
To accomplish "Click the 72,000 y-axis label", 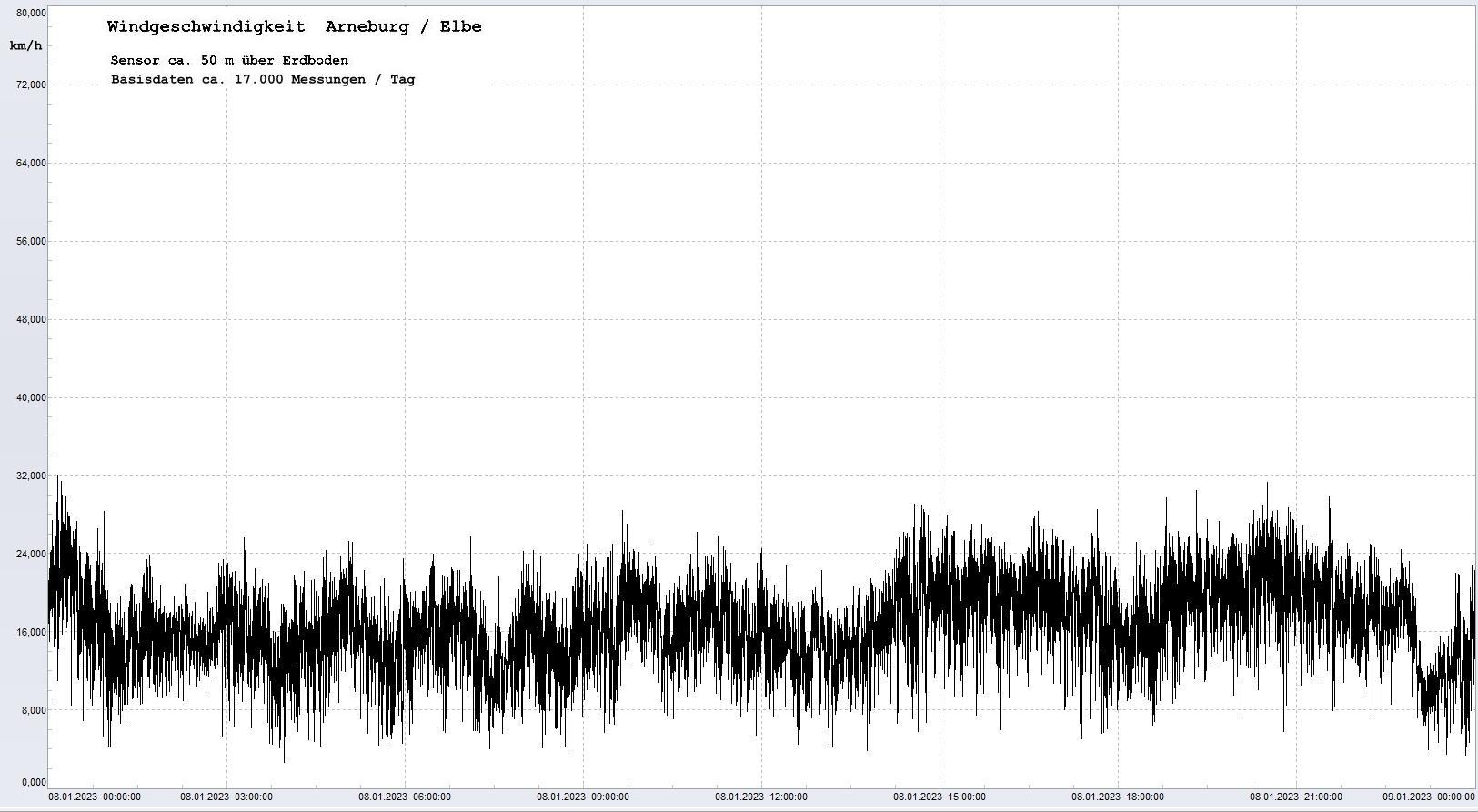I will pos(32,85).
